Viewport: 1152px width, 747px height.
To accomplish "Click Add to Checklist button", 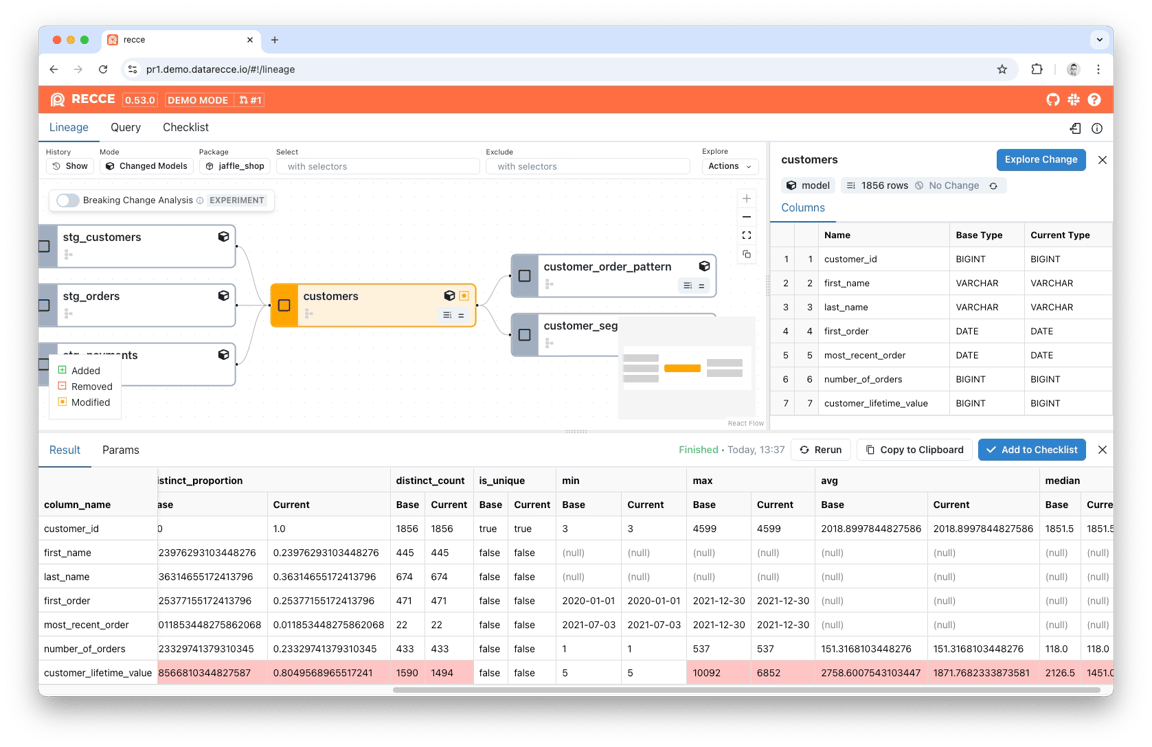I will pos(1031,449).
